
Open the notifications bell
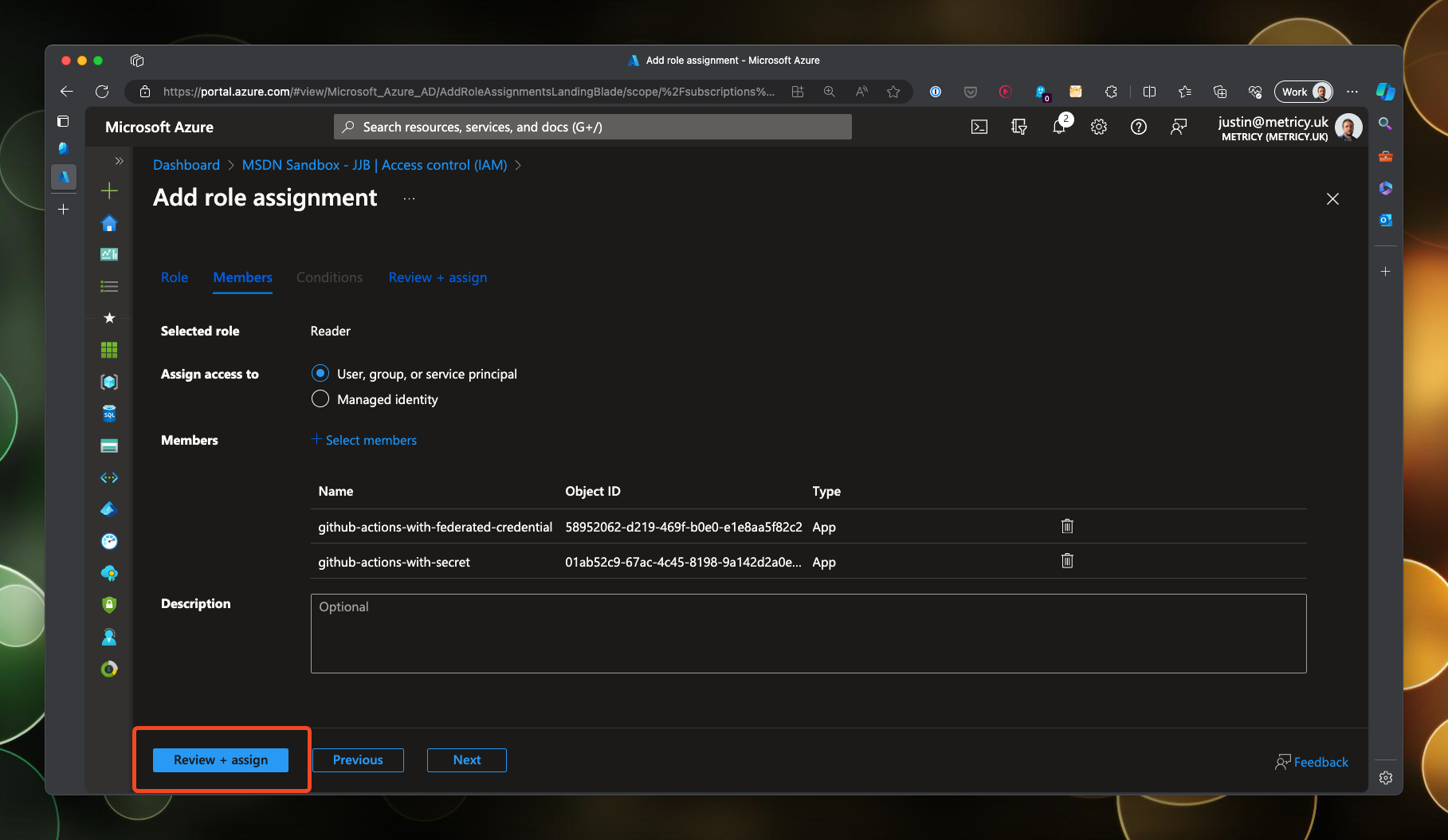pyautogui.click(x=1058, y=126)
